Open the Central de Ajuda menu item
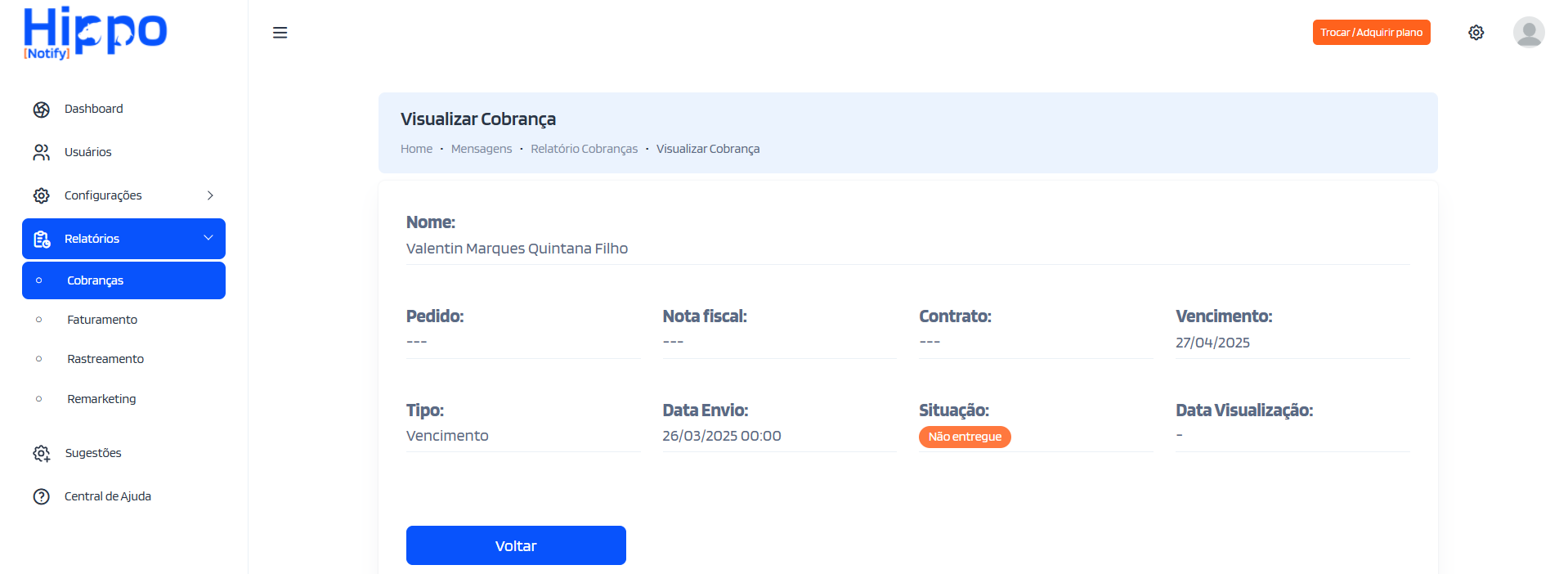This screenshot has width=1568, height=574. pyautogui.click(x=123, y=496)
